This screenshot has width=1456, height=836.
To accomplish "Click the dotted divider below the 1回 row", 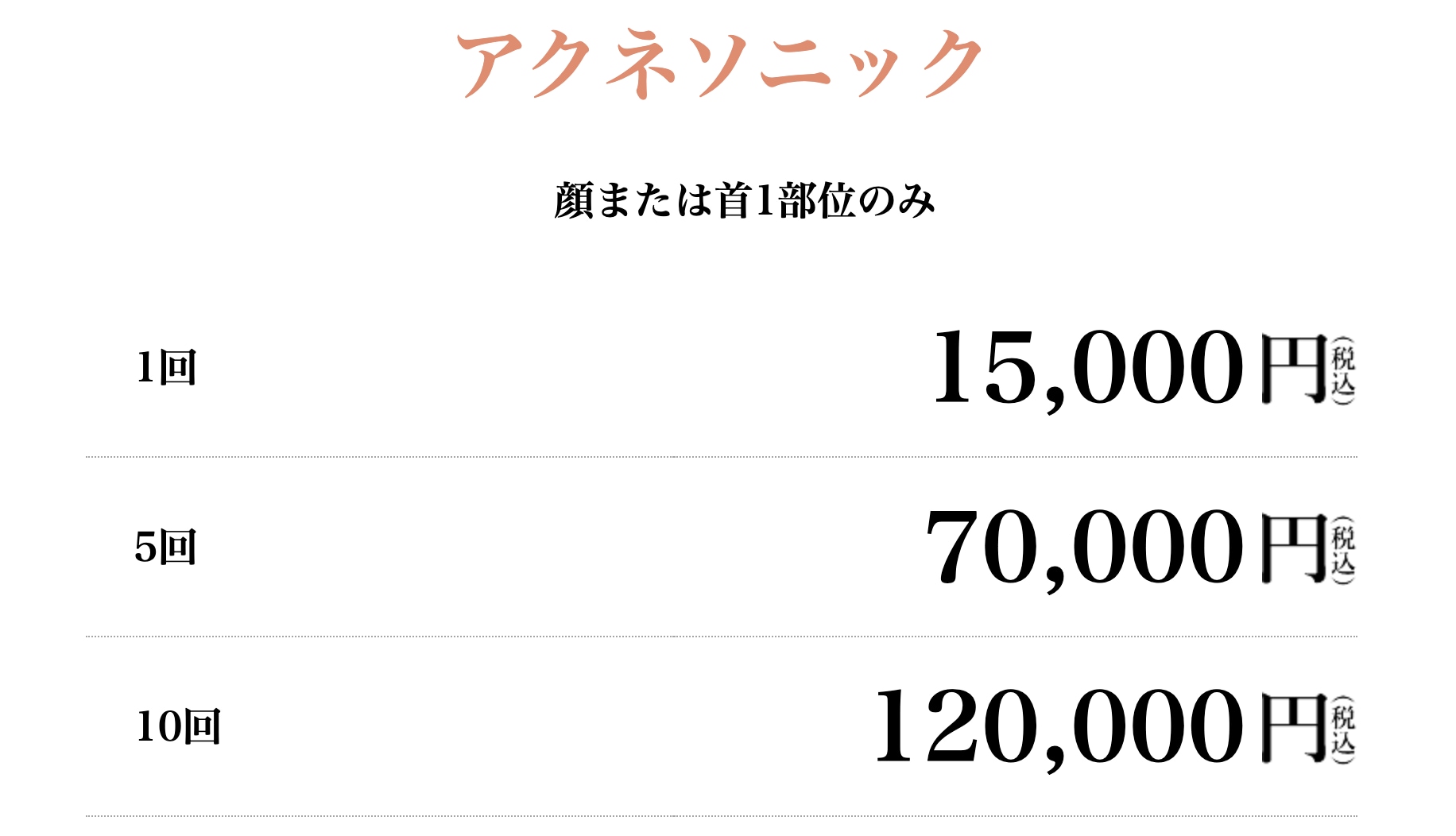I will 722,457.
